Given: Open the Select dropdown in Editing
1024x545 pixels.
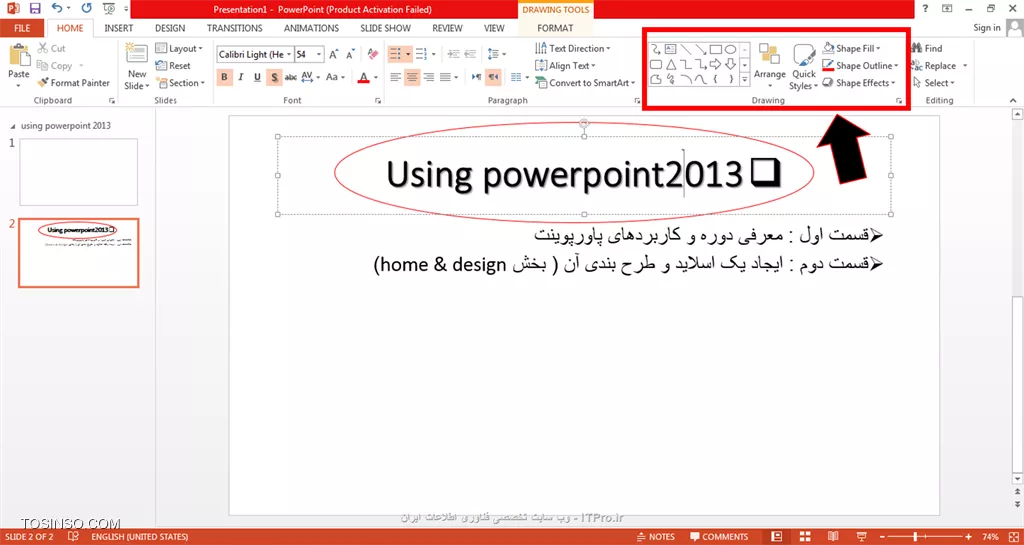Looking at the screenshot, I should click(934, 83).
